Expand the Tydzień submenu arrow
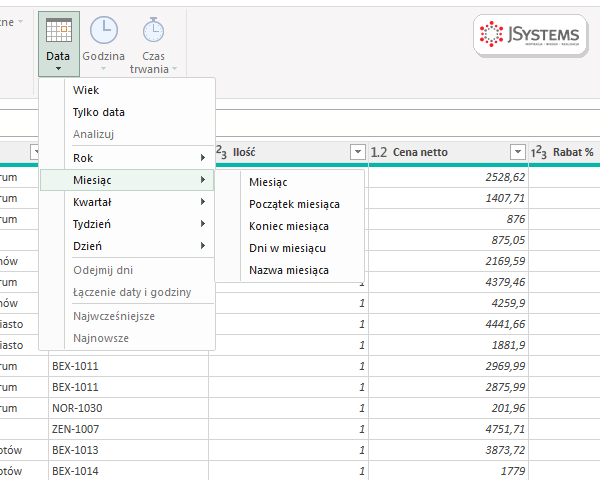The image size is (600, 480). (203, 224)
